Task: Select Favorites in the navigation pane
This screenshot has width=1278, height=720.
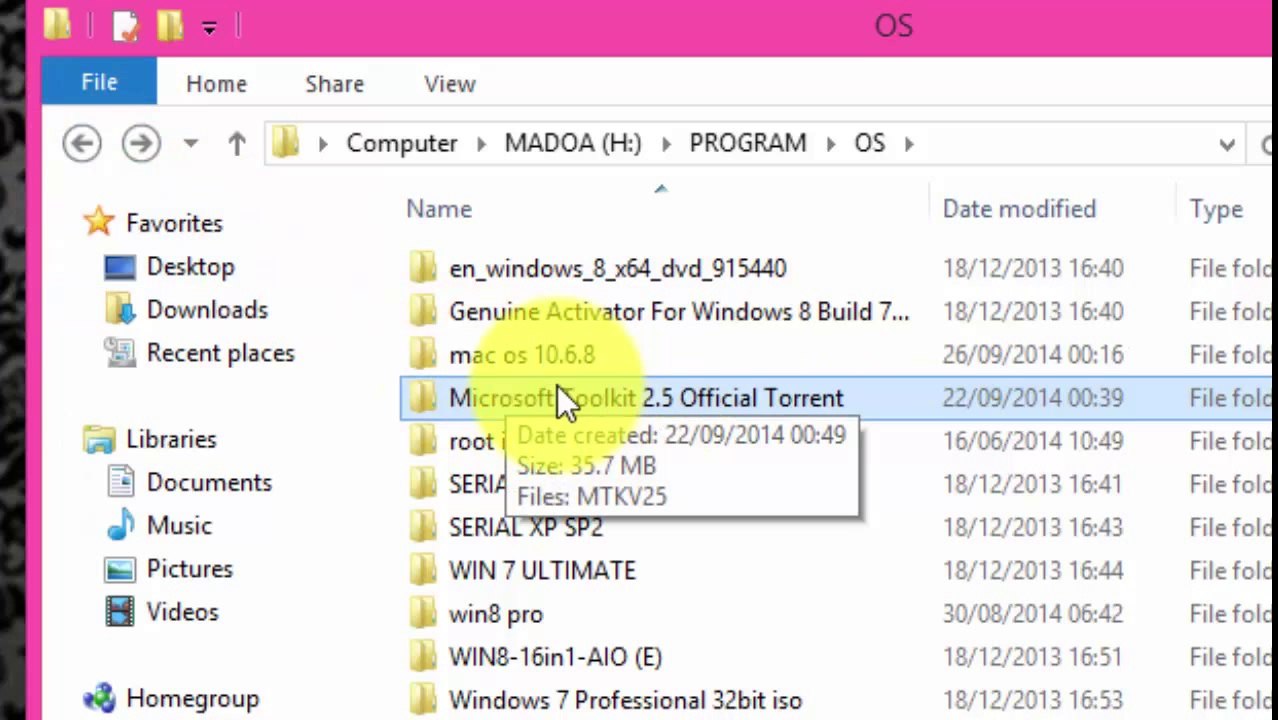Action: (x=174, y=223)
